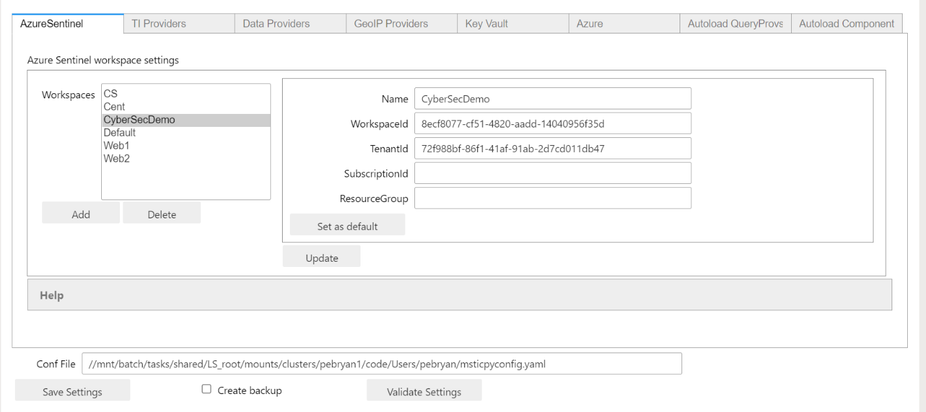Select CS workspace in list
This screenshot has width=926, height=412.
pyautogui.click(x=186, y=93)
